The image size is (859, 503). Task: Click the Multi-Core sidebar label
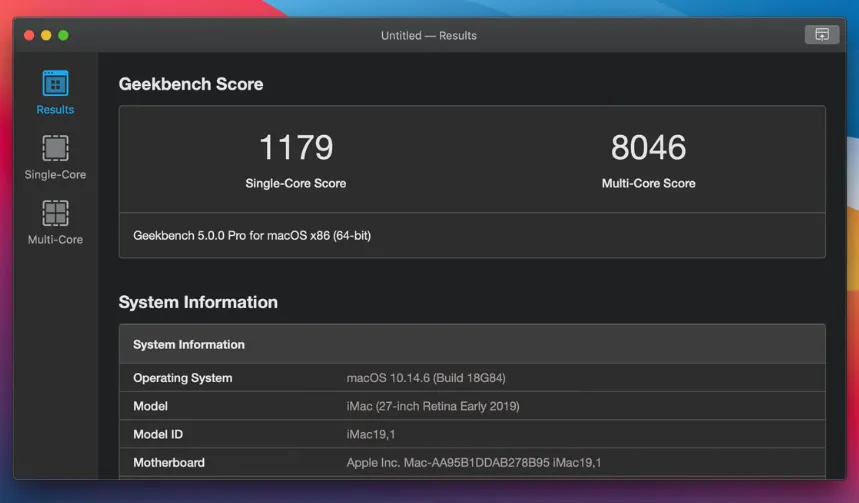pos(55,239)
